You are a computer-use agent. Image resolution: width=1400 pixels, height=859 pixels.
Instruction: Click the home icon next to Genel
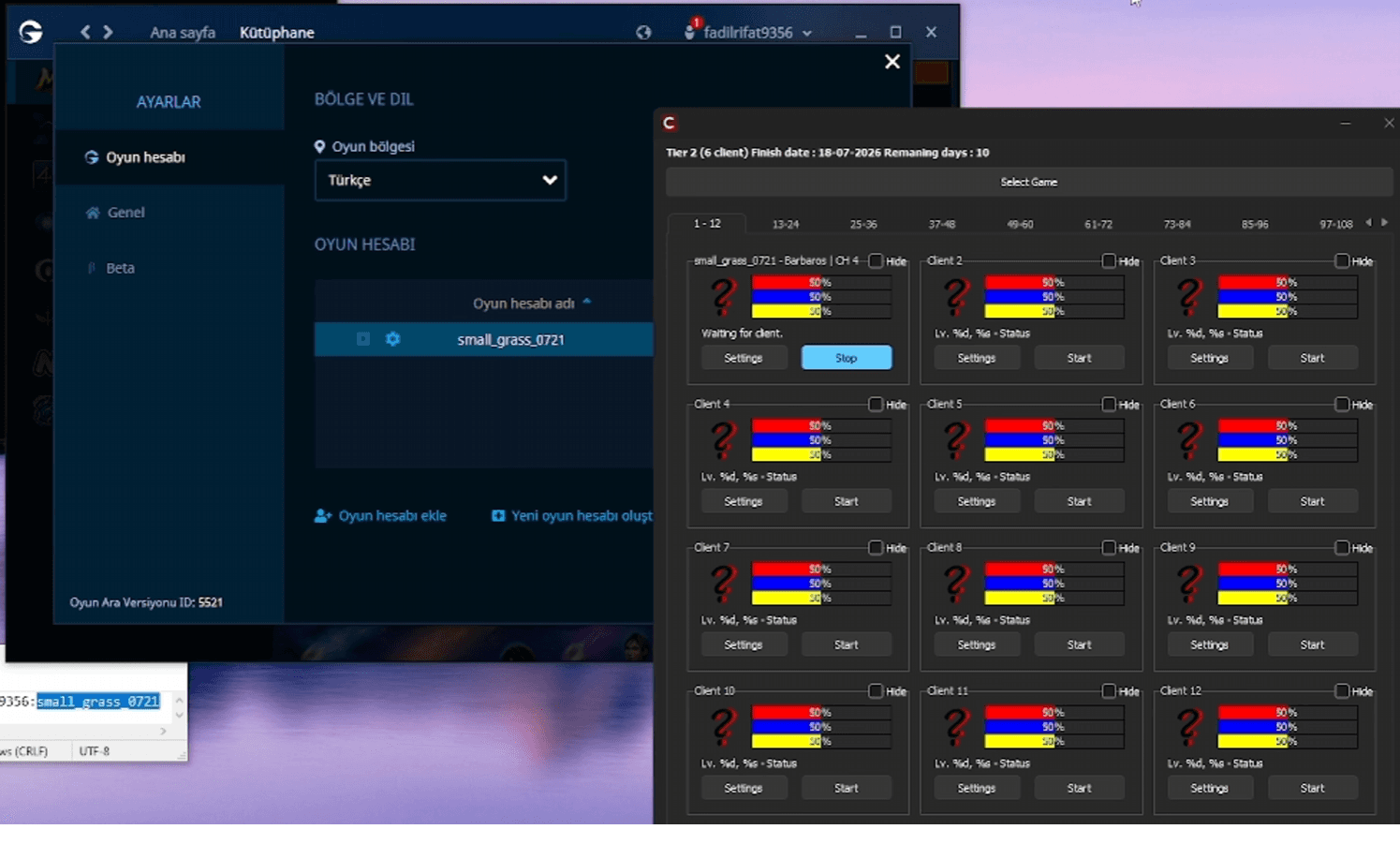click(x=93, y=213)
